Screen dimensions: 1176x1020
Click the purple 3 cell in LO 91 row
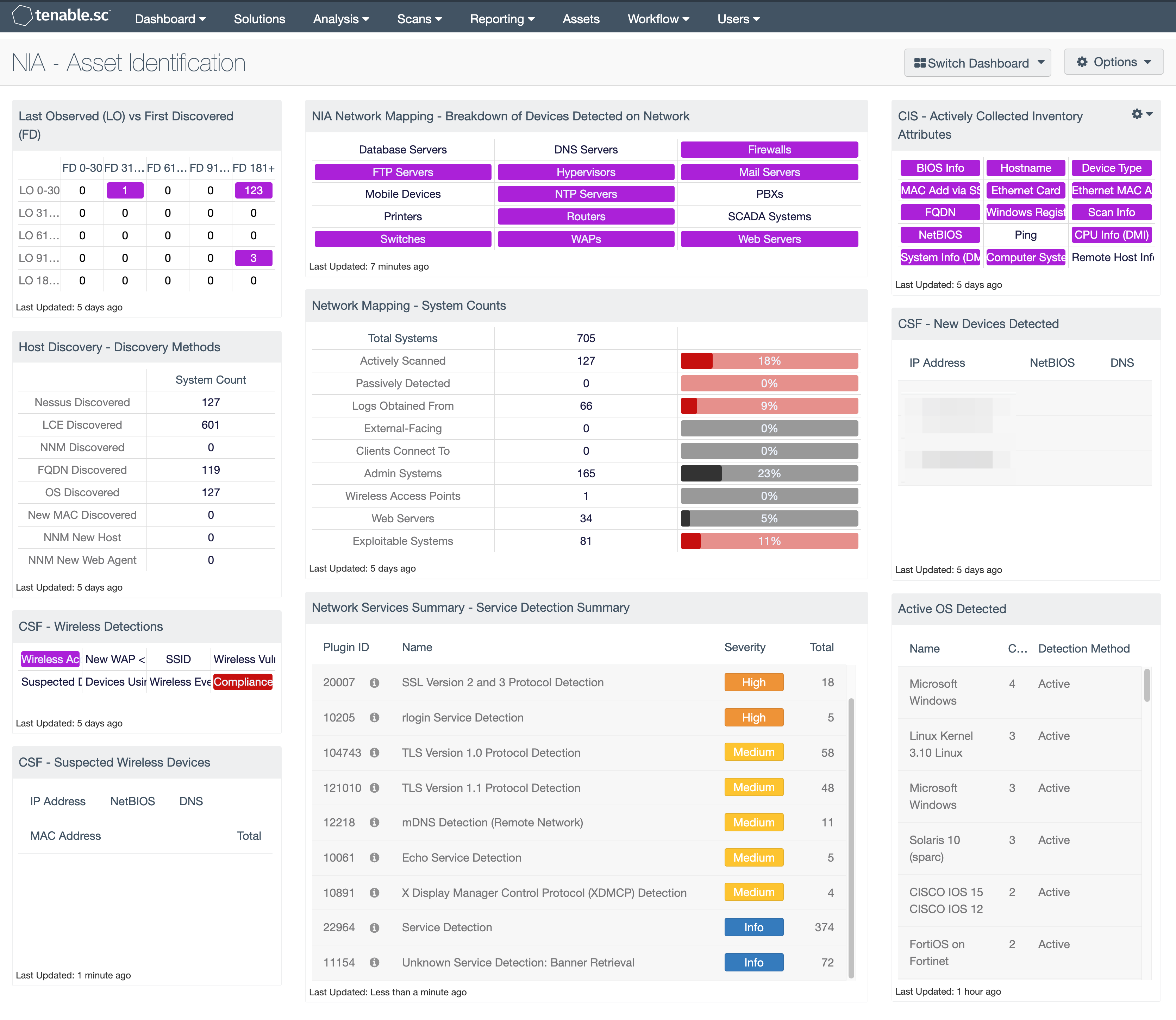(x=254, y=258)
